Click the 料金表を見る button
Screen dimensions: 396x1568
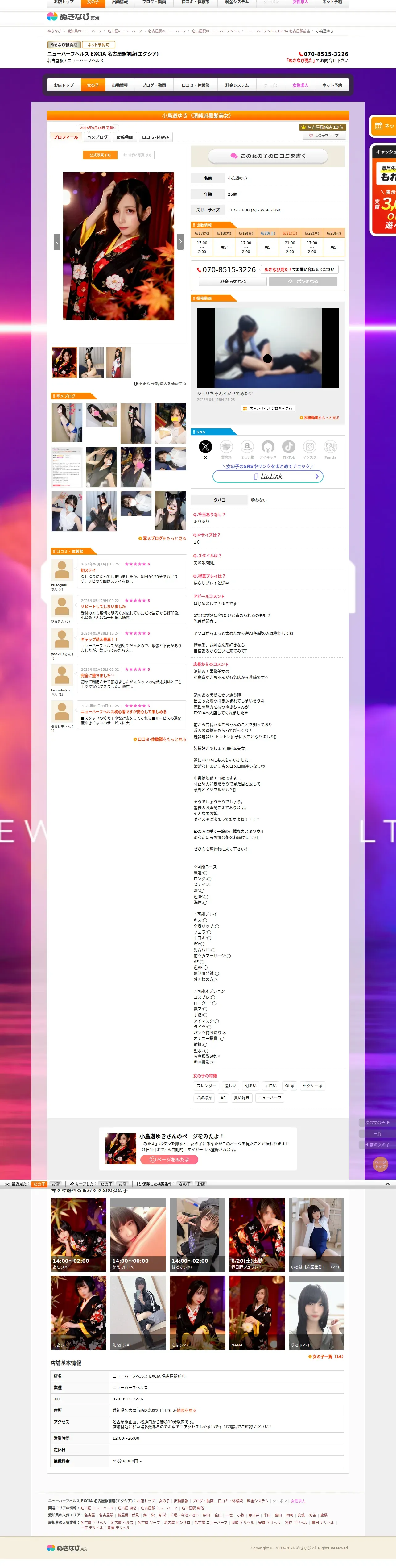tap(233, 282)
